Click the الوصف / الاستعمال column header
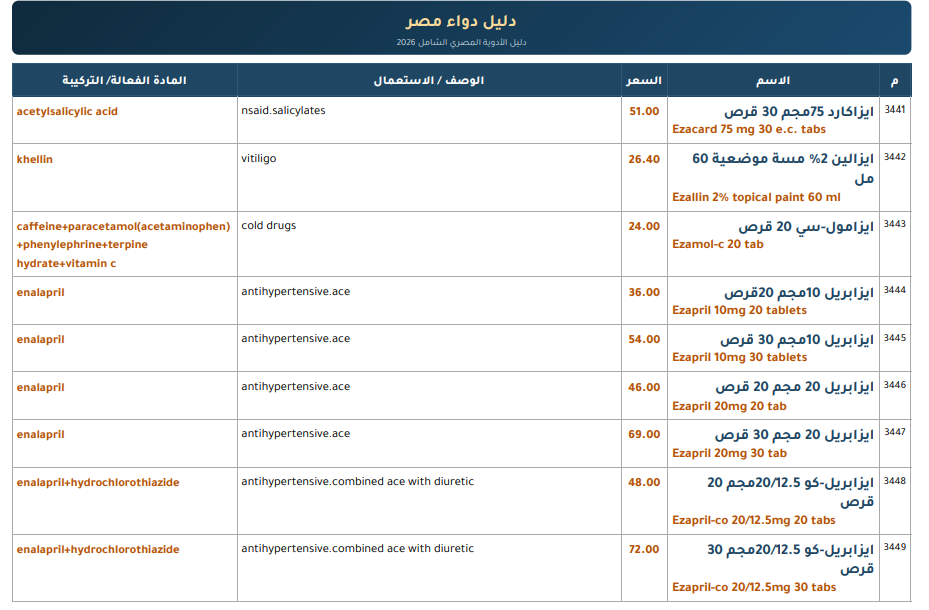929x610 pixels. [x=429, y=81]
